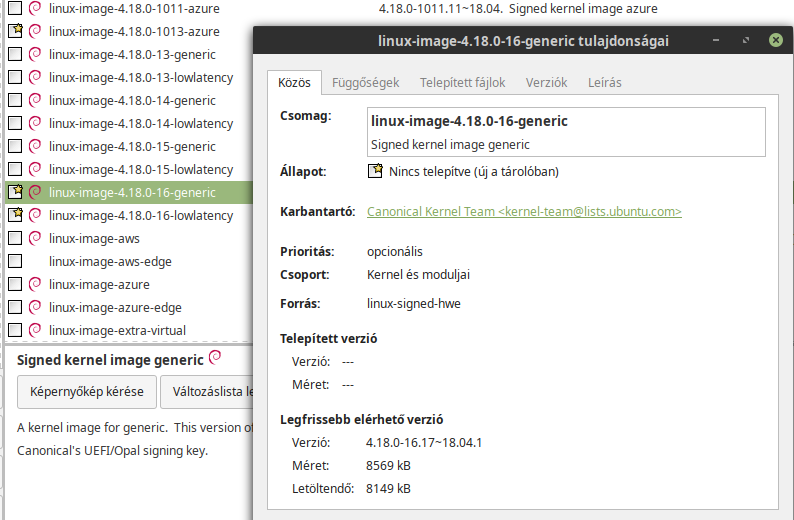Click the package name field in Csomag box
Viewport: 794px width, 520px height.
(566, 132)
